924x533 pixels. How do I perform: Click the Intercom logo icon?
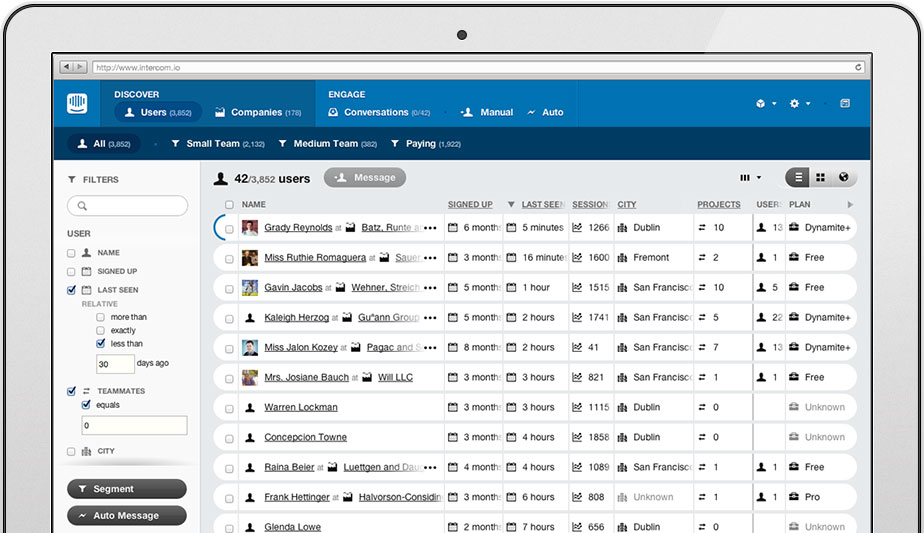pos(77,103)
